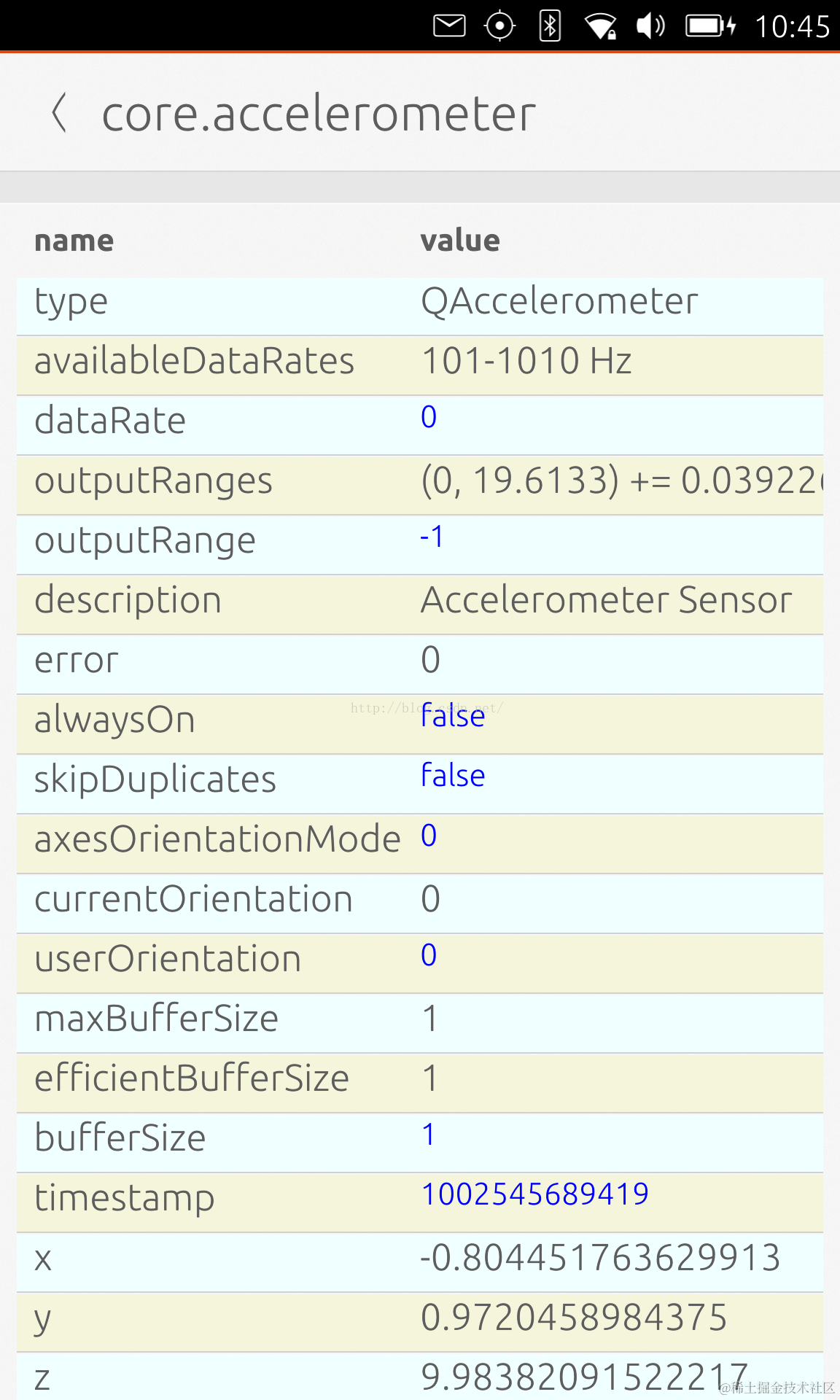Open the volume speaker indicator
Image resolution: width=840 pixels, height=1400 pixels.
click(650, 26)
